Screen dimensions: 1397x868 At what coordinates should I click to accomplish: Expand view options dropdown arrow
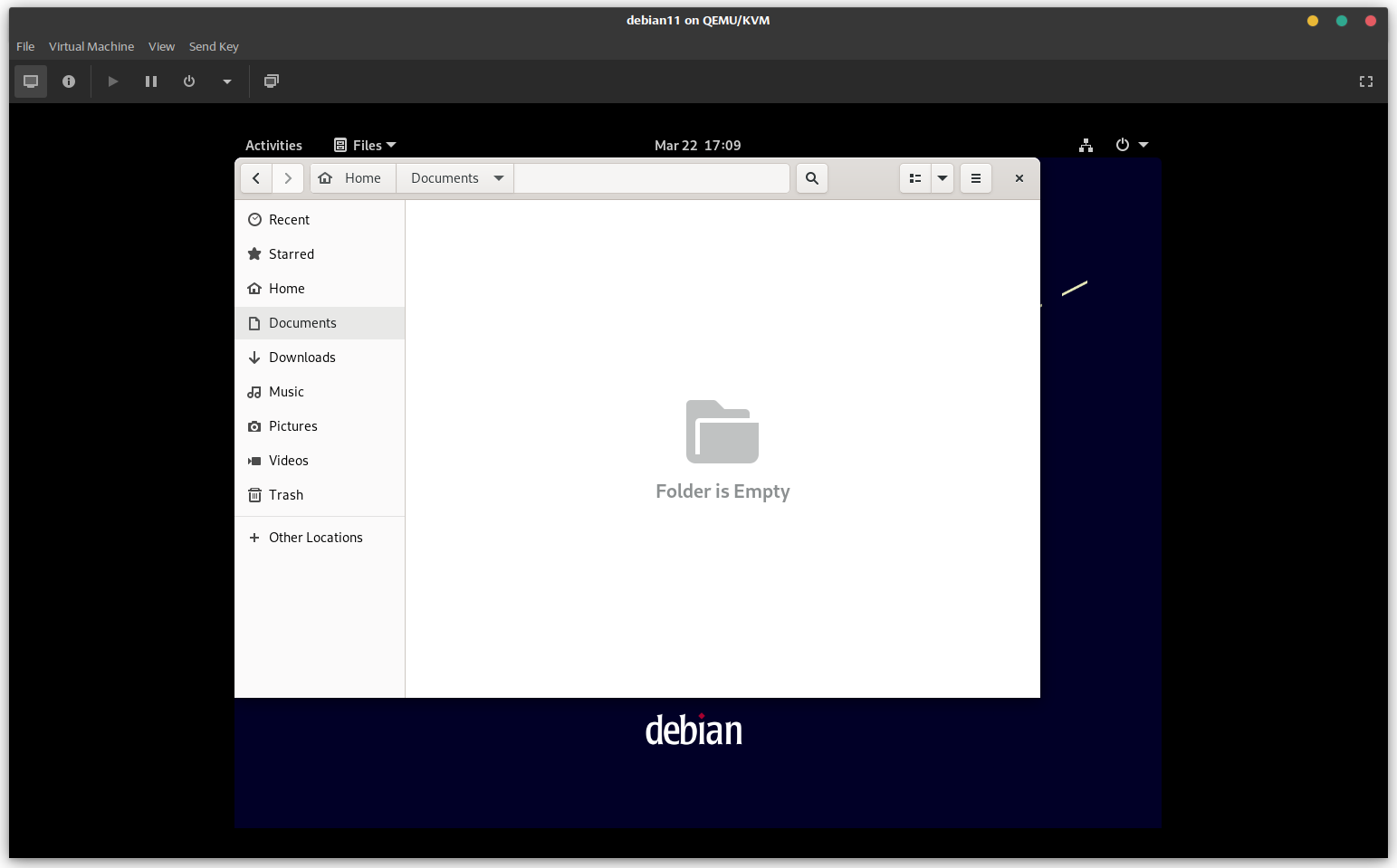point(942,178)
